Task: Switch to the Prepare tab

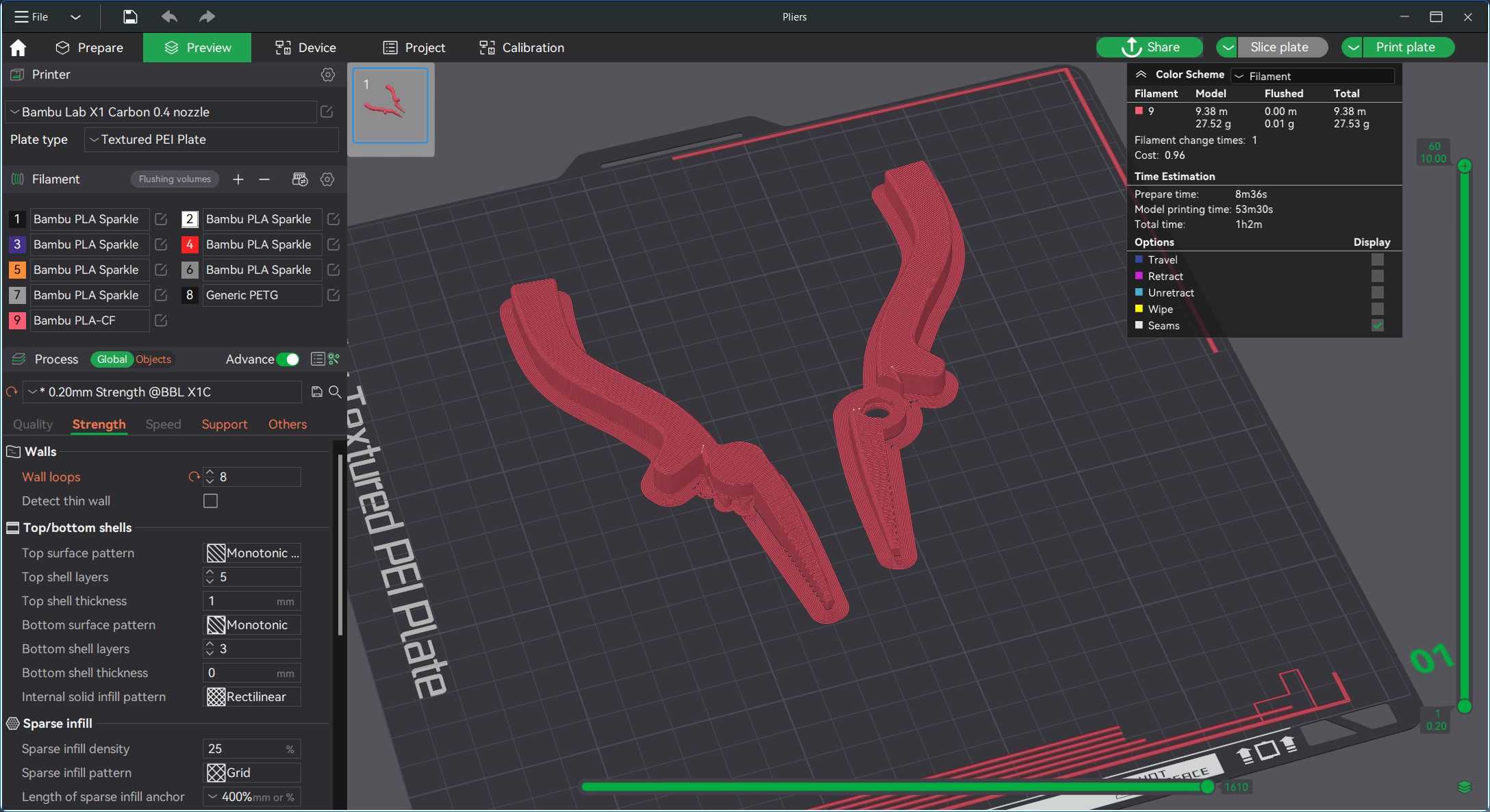Action: pos(90,48)
